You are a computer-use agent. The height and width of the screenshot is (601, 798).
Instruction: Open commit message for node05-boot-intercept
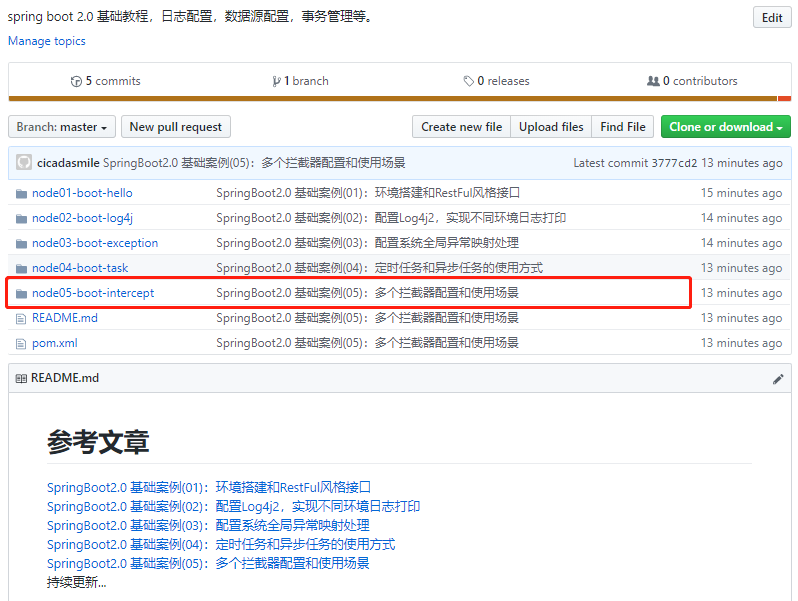pos(367,293)
